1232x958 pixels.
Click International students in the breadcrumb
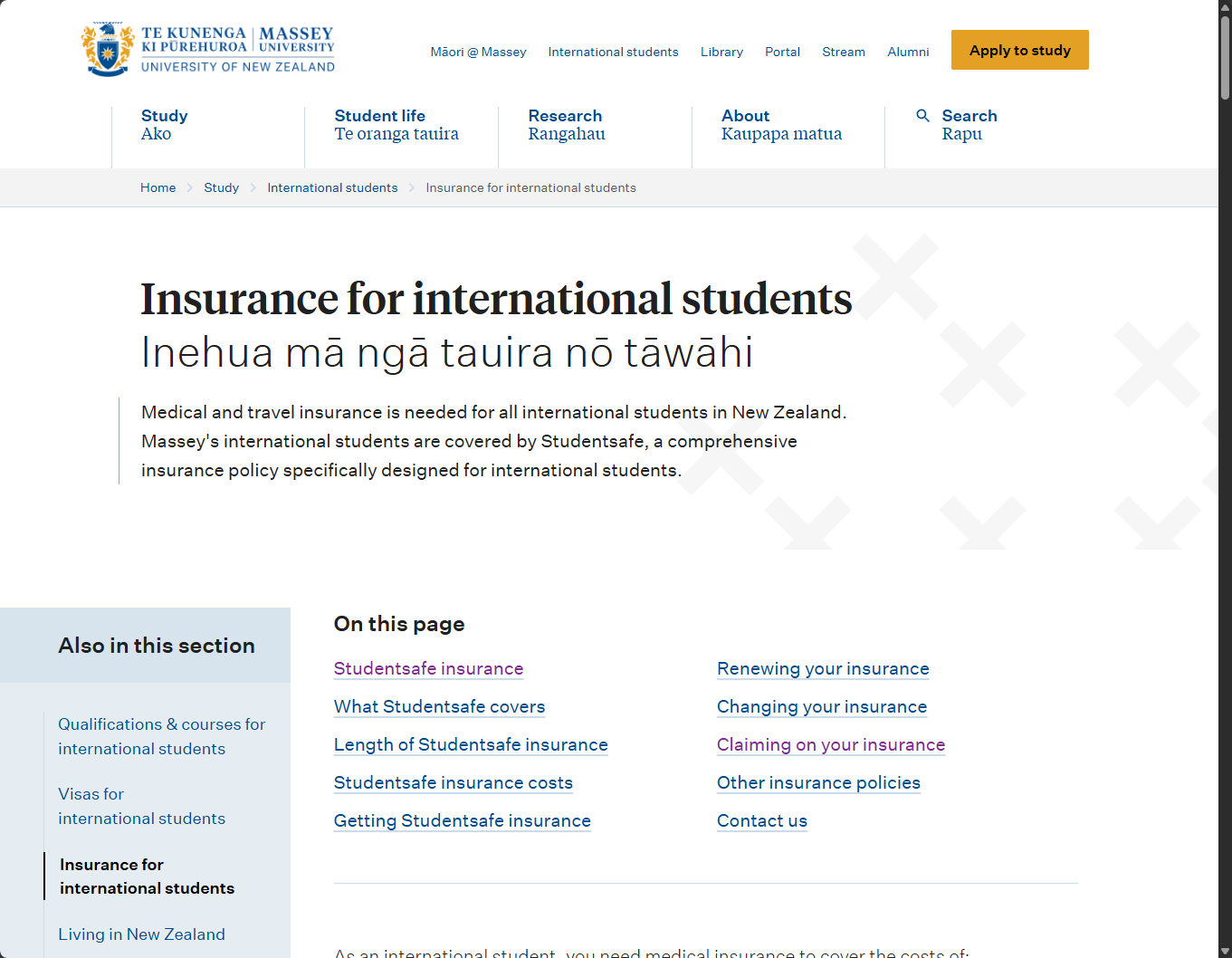click(332, 187)
